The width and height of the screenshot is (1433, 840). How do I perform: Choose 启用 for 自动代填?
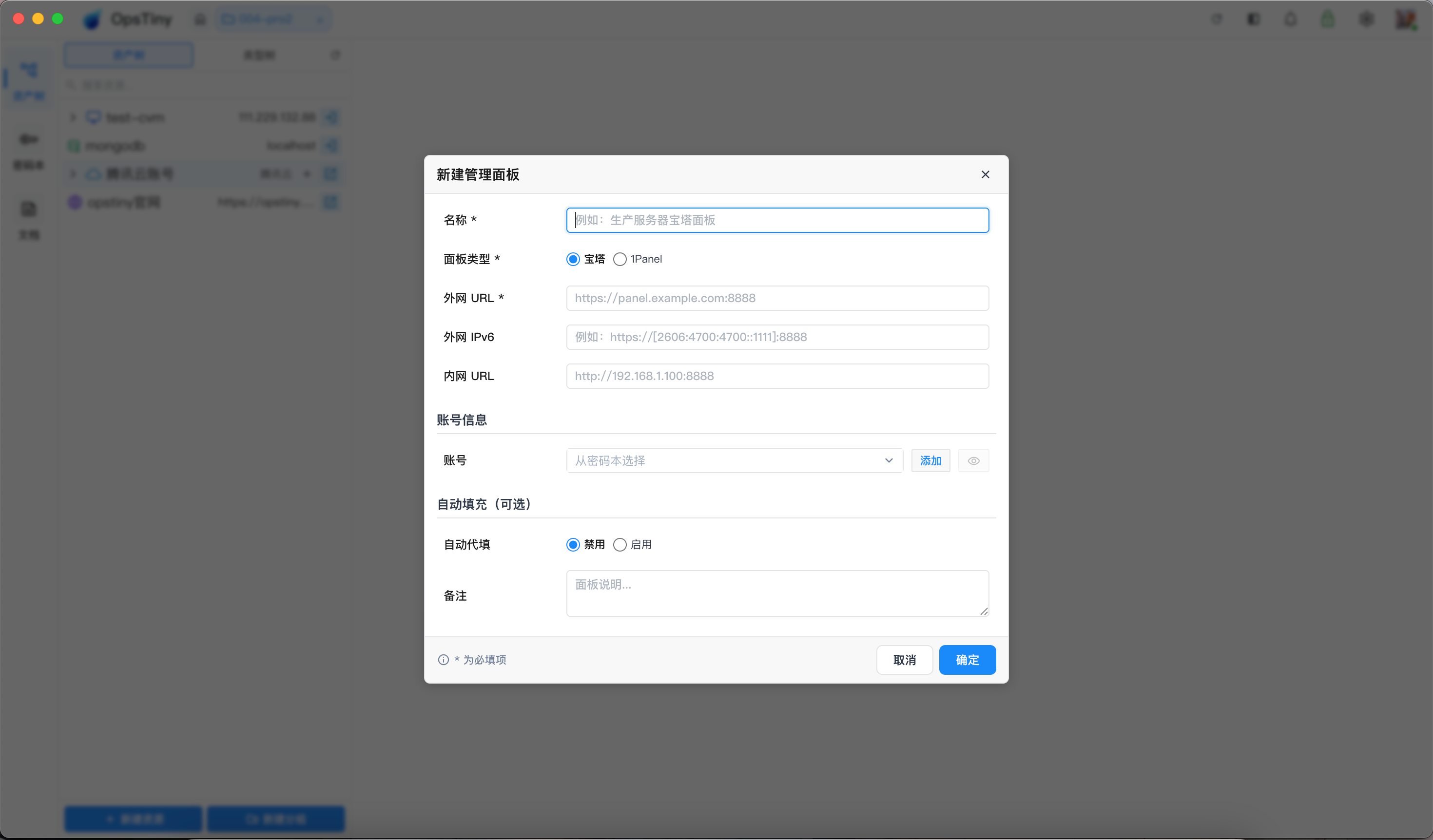click(x=619, y=544)
